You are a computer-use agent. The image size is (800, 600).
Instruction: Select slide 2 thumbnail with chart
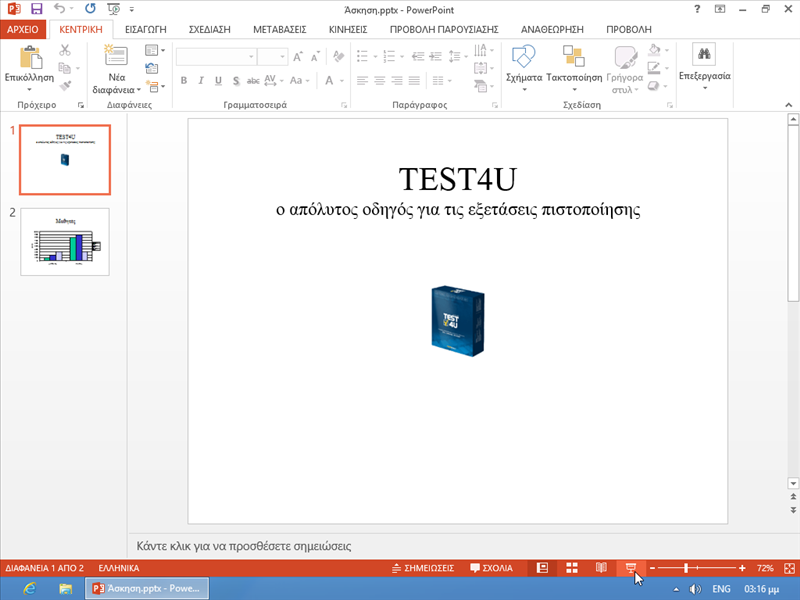[65, 242]
